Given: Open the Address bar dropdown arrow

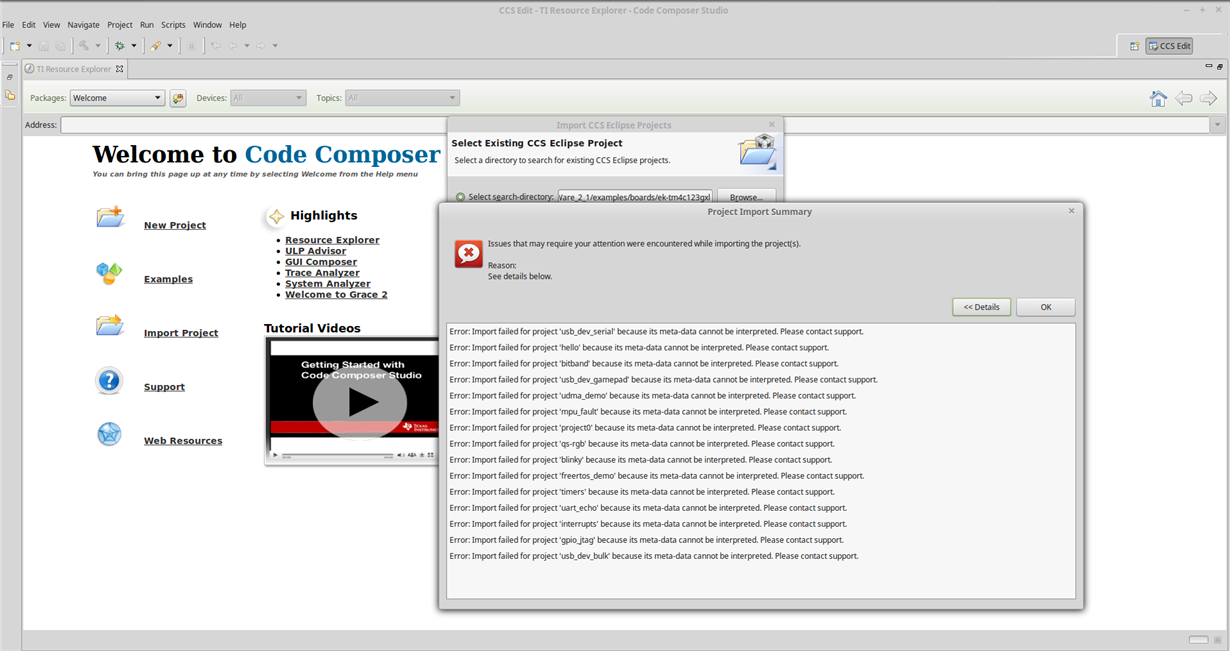Looking at the screenshot, I should [1217, 125].
